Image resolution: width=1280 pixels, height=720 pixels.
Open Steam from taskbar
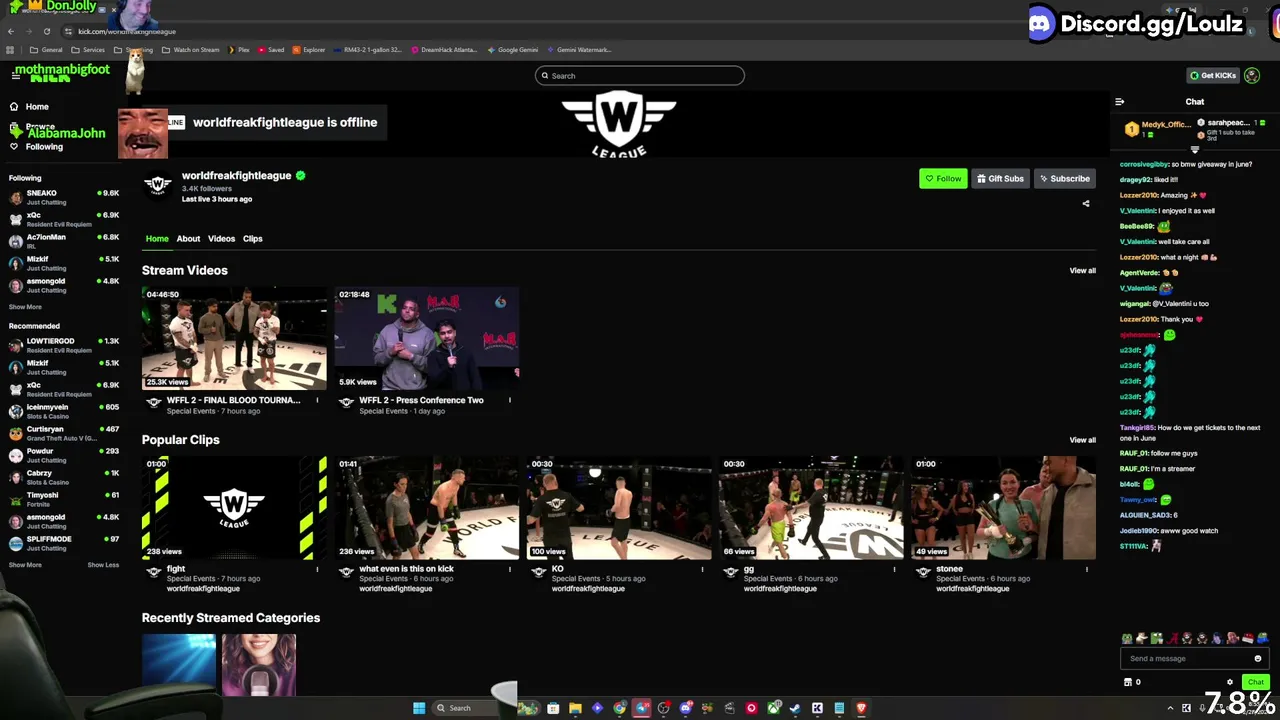[x=795, y=708]
